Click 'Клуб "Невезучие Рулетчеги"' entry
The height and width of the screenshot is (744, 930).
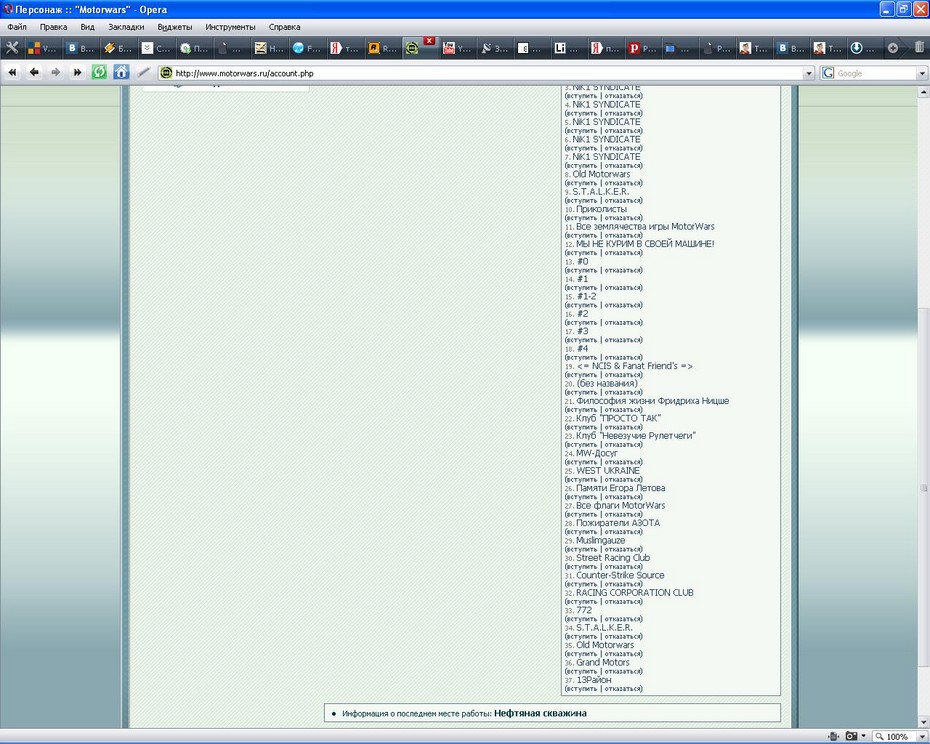coord(636,436)
